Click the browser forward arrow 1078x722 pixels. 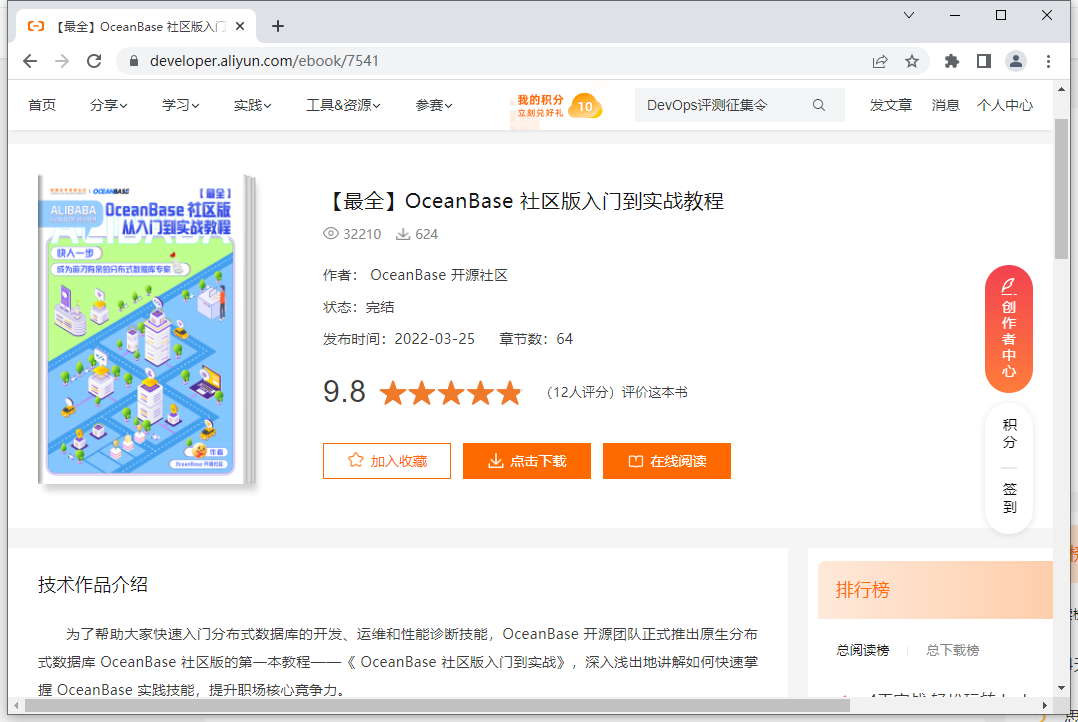[x=62, y=61]
